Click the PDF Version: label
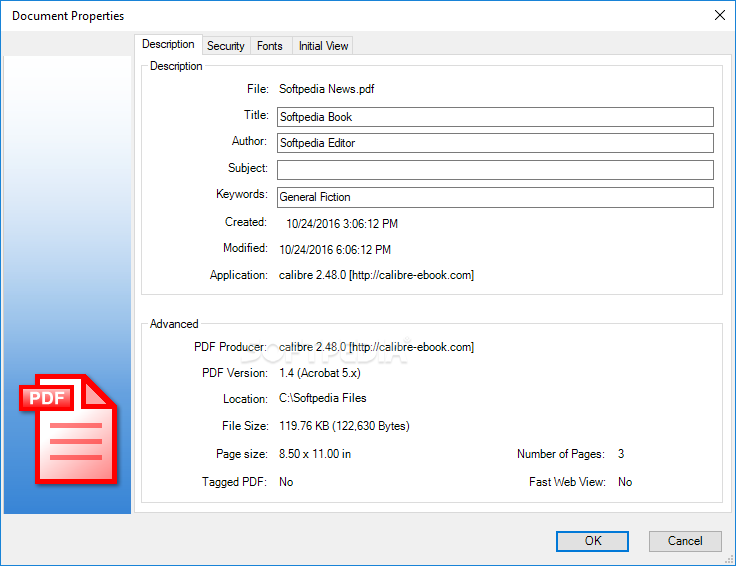The height and width of the screenshot is (566, 736). click(235, 373)
